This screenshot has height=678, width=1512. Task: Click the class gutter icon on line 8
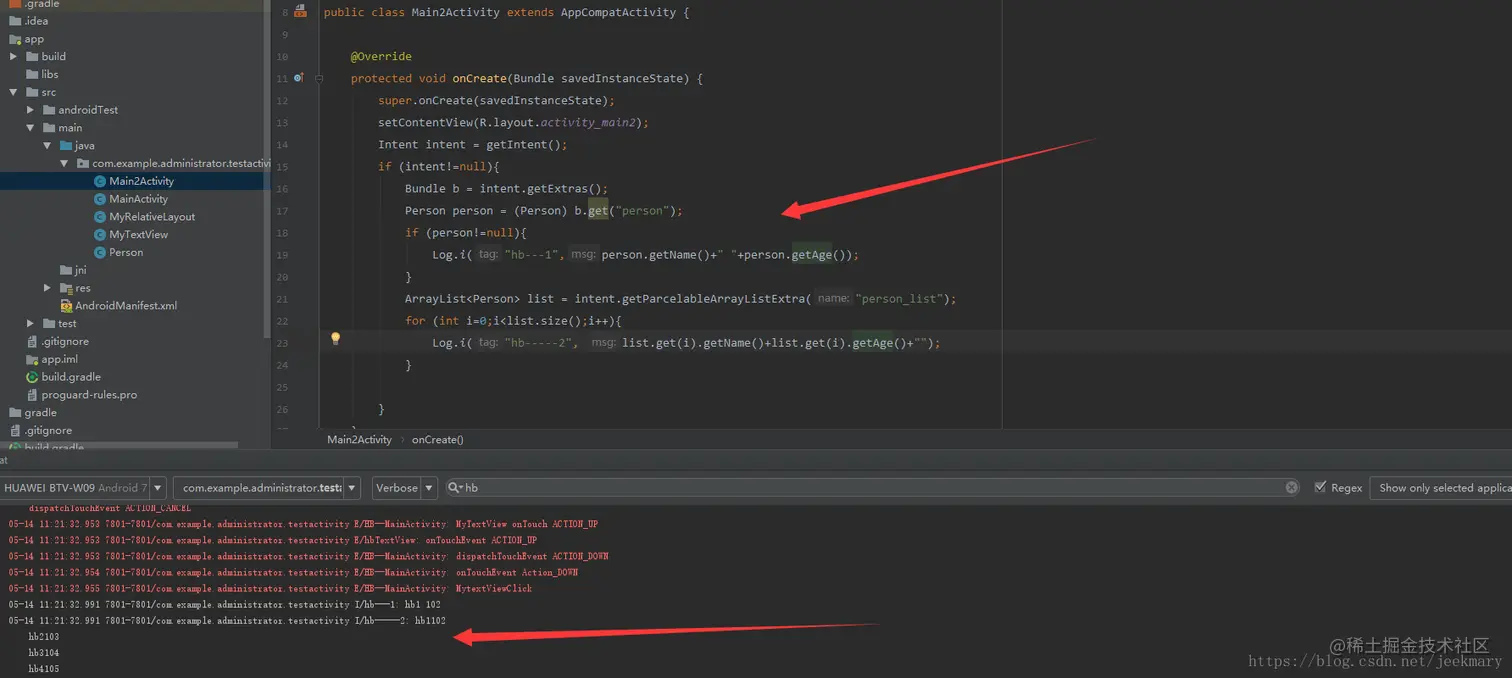pyautogui.click(x=300, y=12)
